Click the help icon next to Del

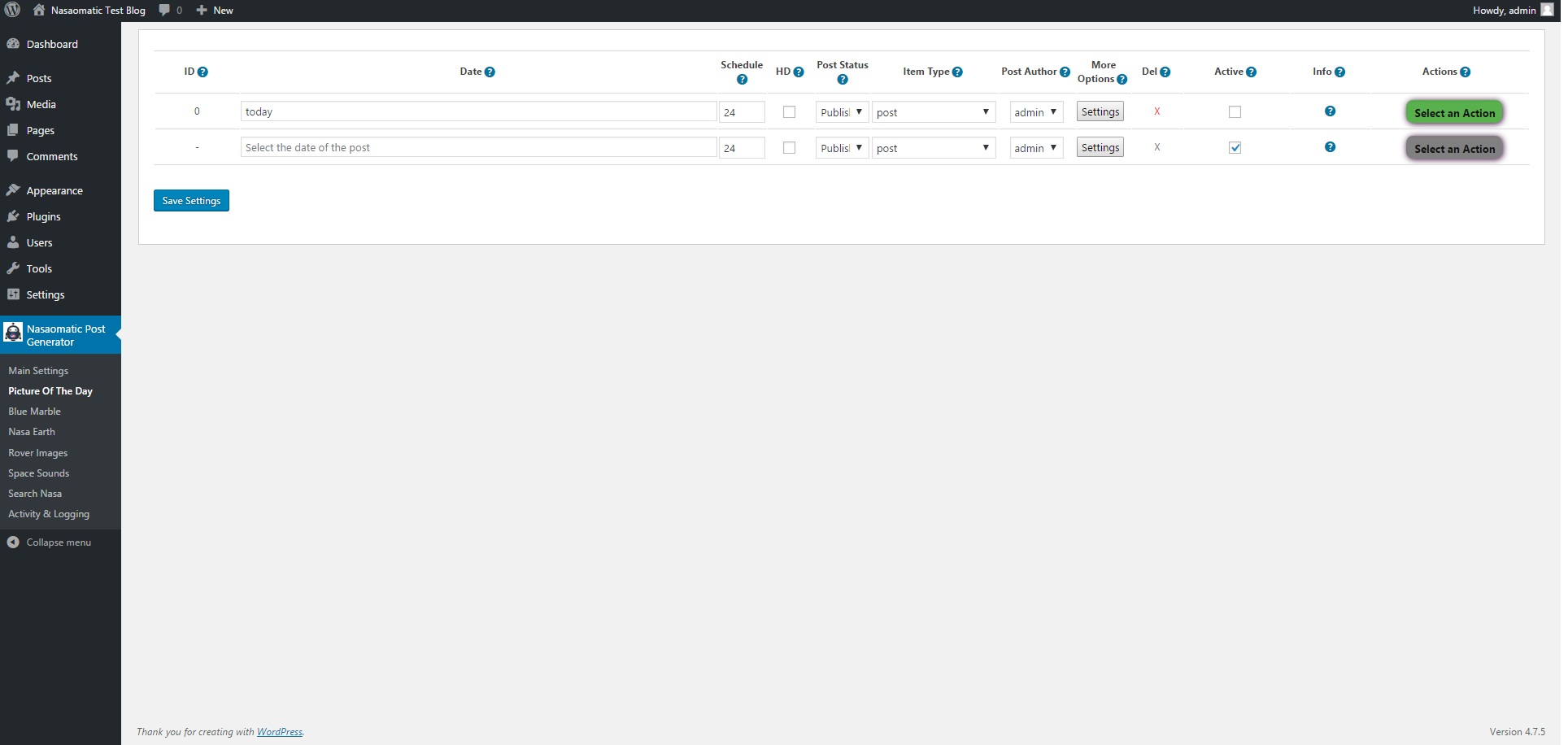pyautogui.click(x=1165, y=72)
